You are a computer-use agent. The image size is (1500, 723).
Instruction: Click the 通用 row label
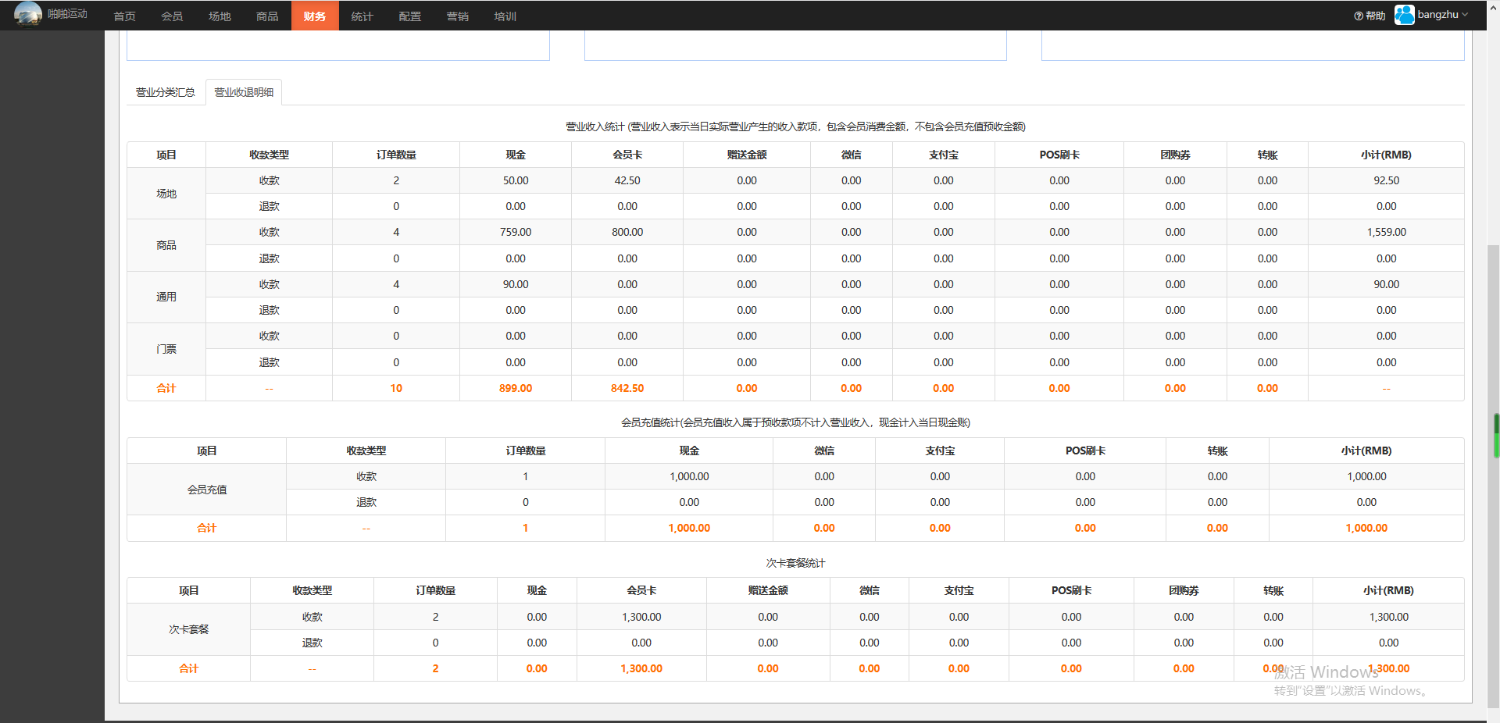[x=166, y=297]
